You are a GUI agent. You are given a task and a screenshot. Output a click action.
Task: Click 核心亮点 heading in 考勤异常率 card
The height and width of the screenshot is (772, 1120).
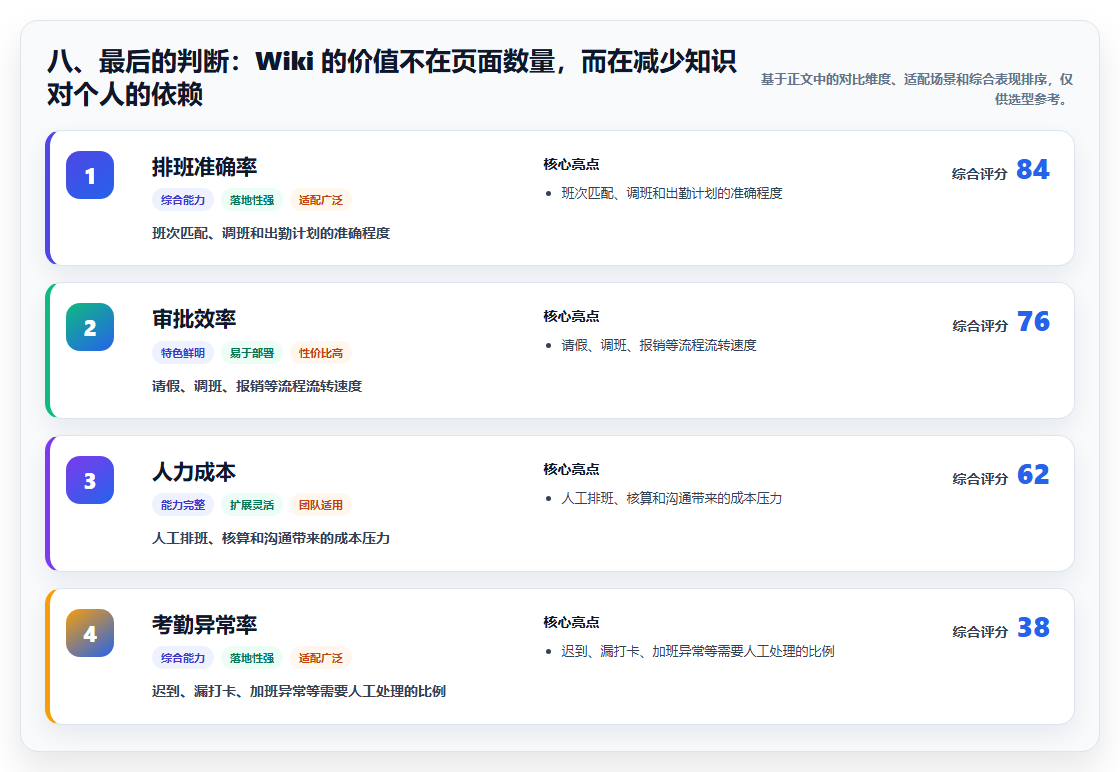571,622
